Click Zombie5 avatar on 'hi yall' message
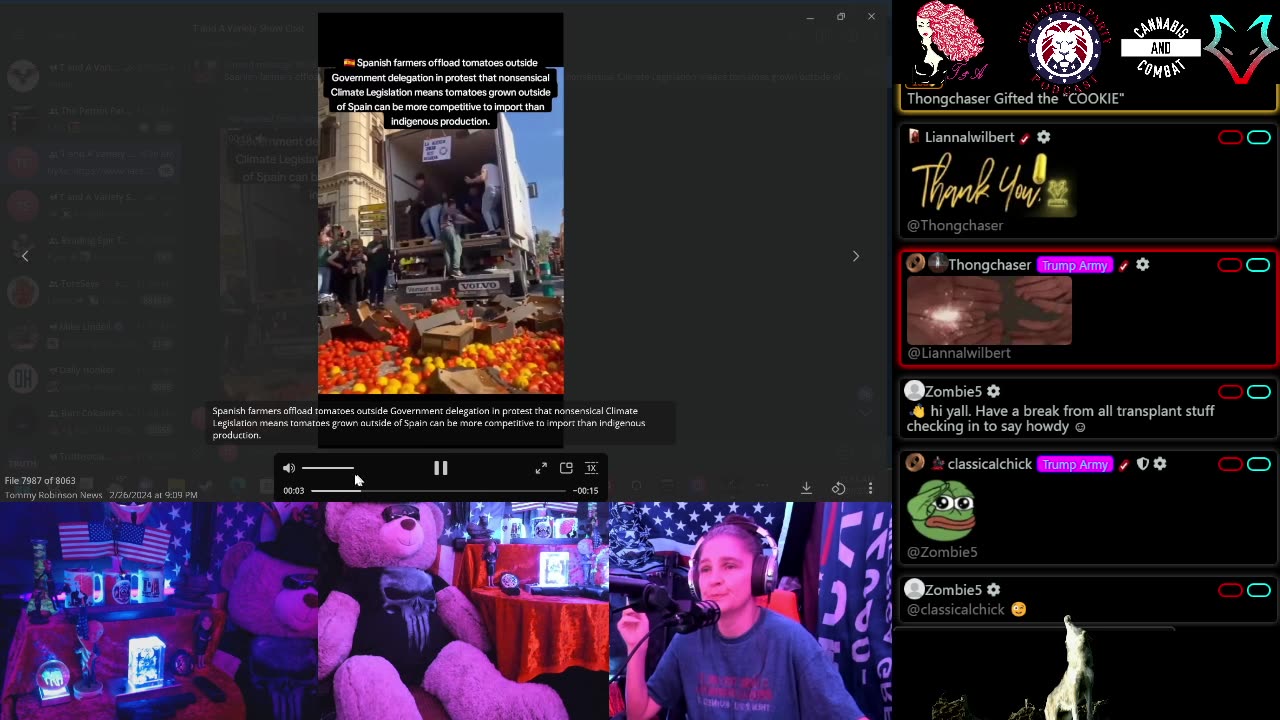This screenshot has height=720, width=1280. tap(915, 391)
